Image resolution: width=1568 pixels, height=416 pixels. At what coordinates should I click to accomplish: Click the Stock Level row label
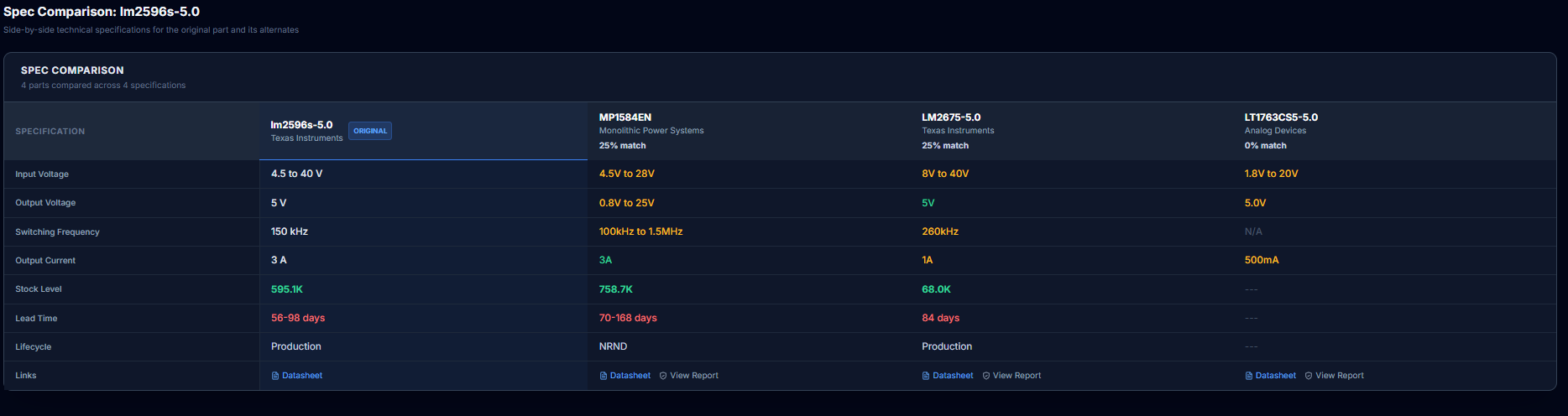tap(39, 289)
